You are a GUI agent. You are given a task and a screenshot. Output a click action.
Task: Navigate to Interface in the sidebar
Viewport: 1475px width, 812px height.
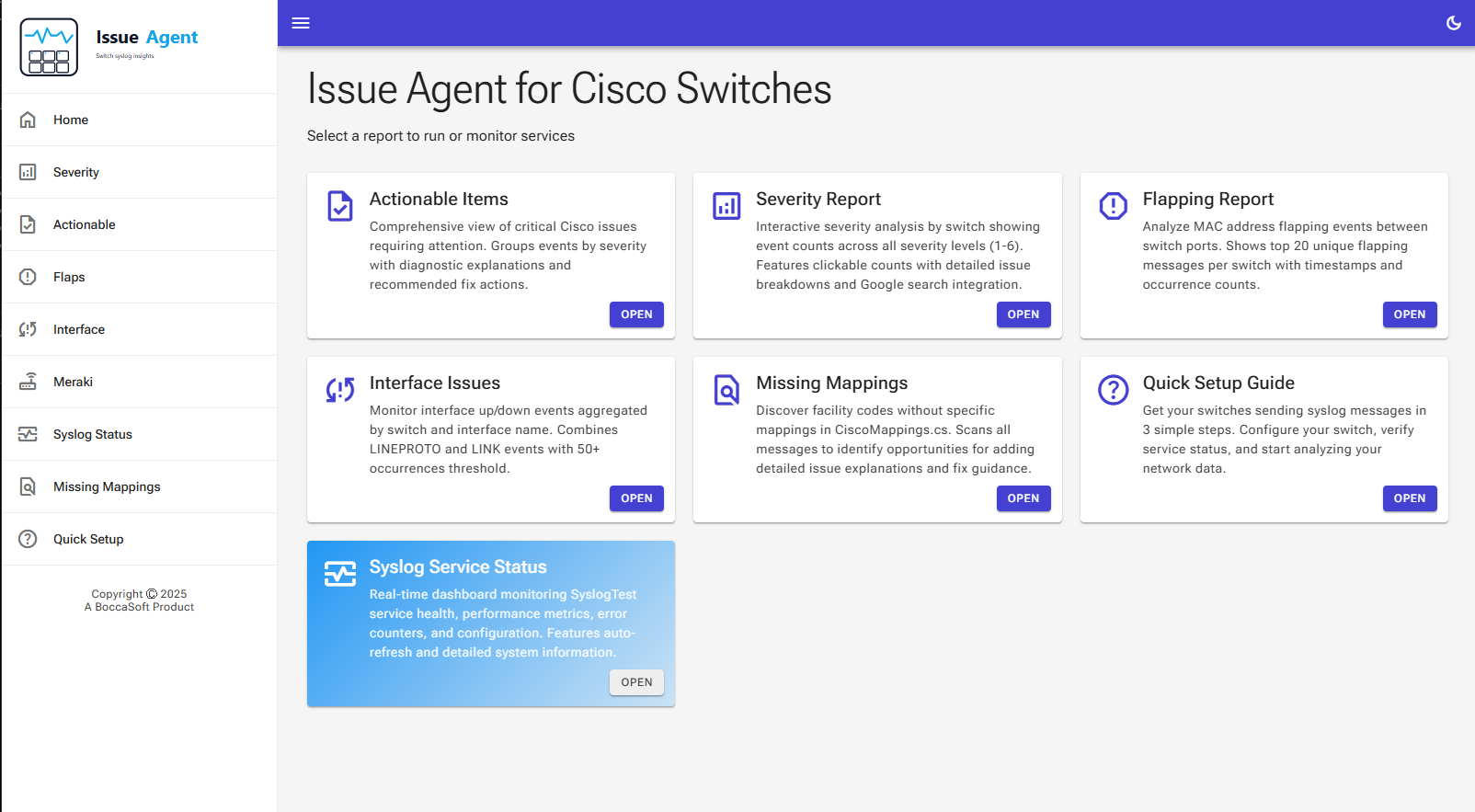pos(139,329)
